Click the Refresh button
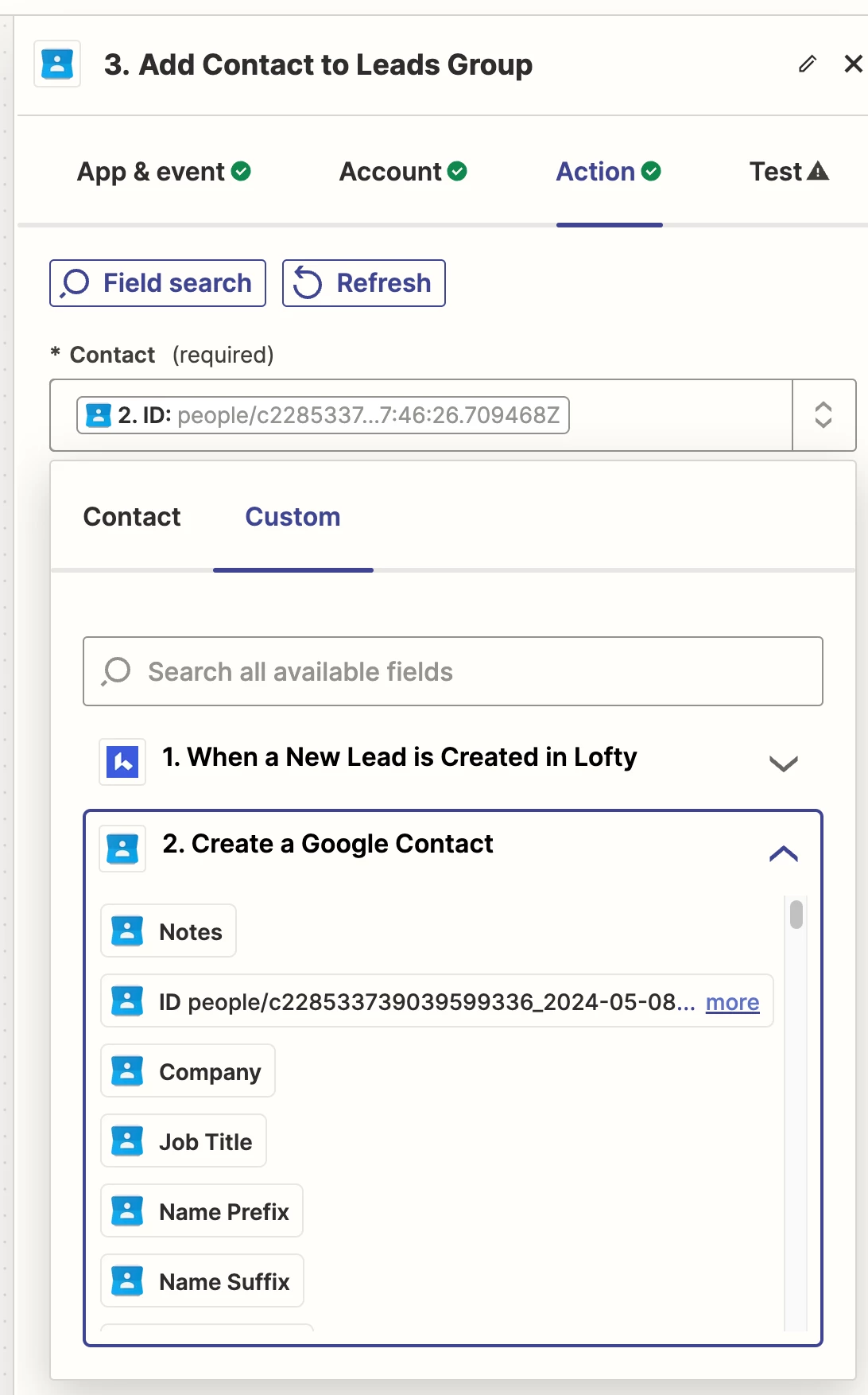 pyautogui.click(x=364, y=283)
